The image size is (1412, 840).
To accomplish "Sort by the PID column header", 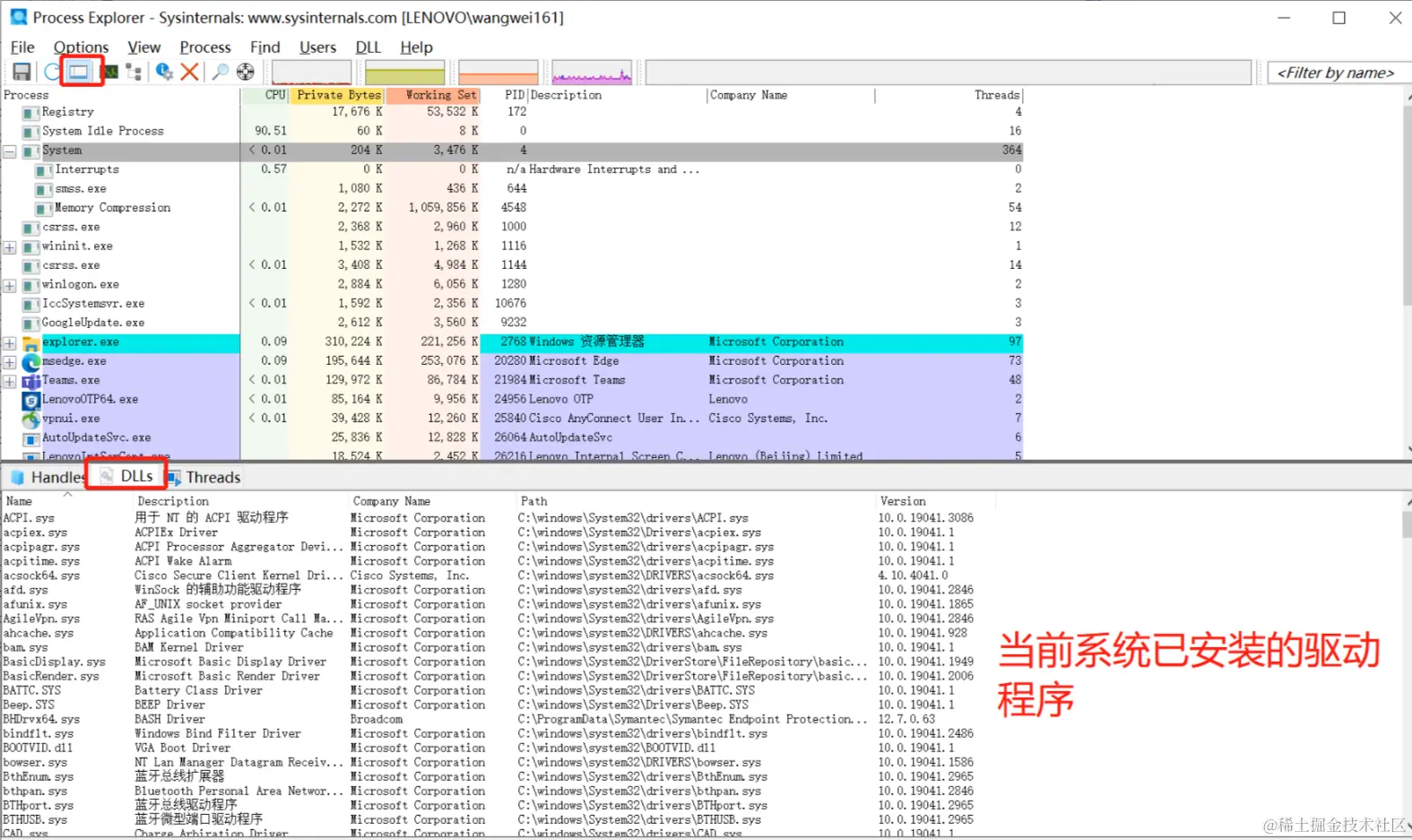I will click(505, 95).
